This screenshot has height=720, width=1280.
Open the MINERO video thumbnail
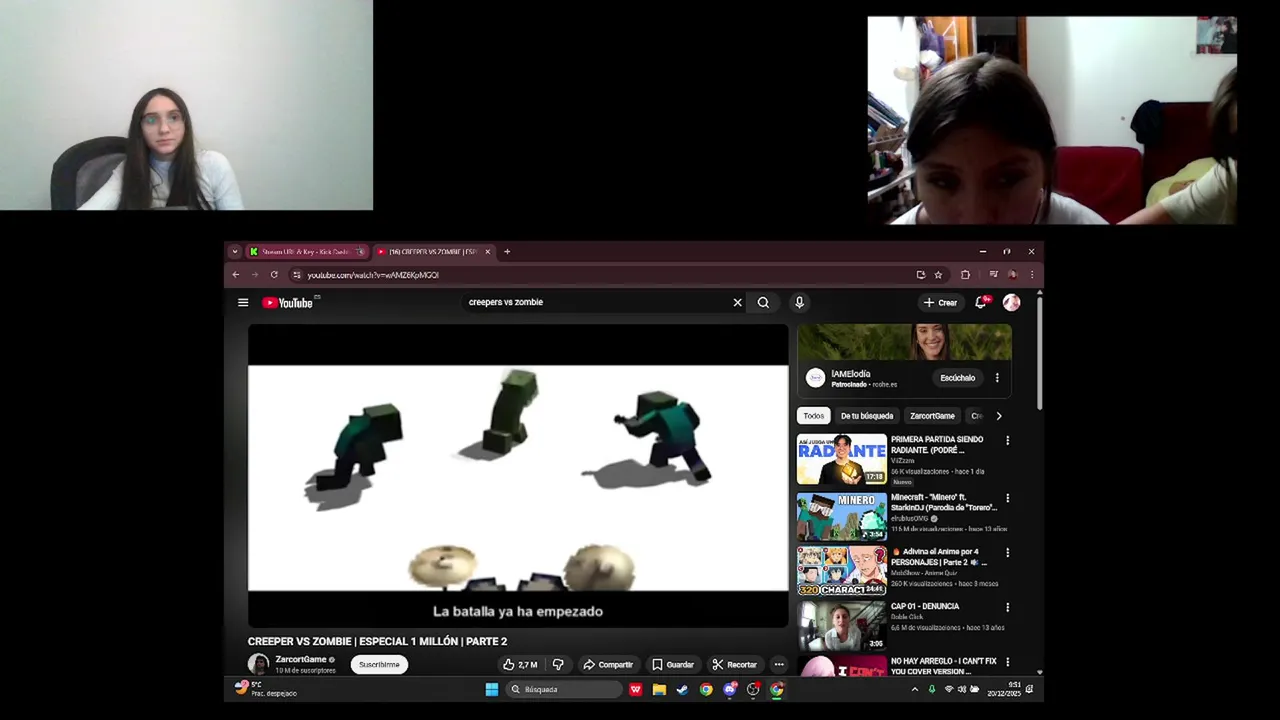(x=841, y=516)
